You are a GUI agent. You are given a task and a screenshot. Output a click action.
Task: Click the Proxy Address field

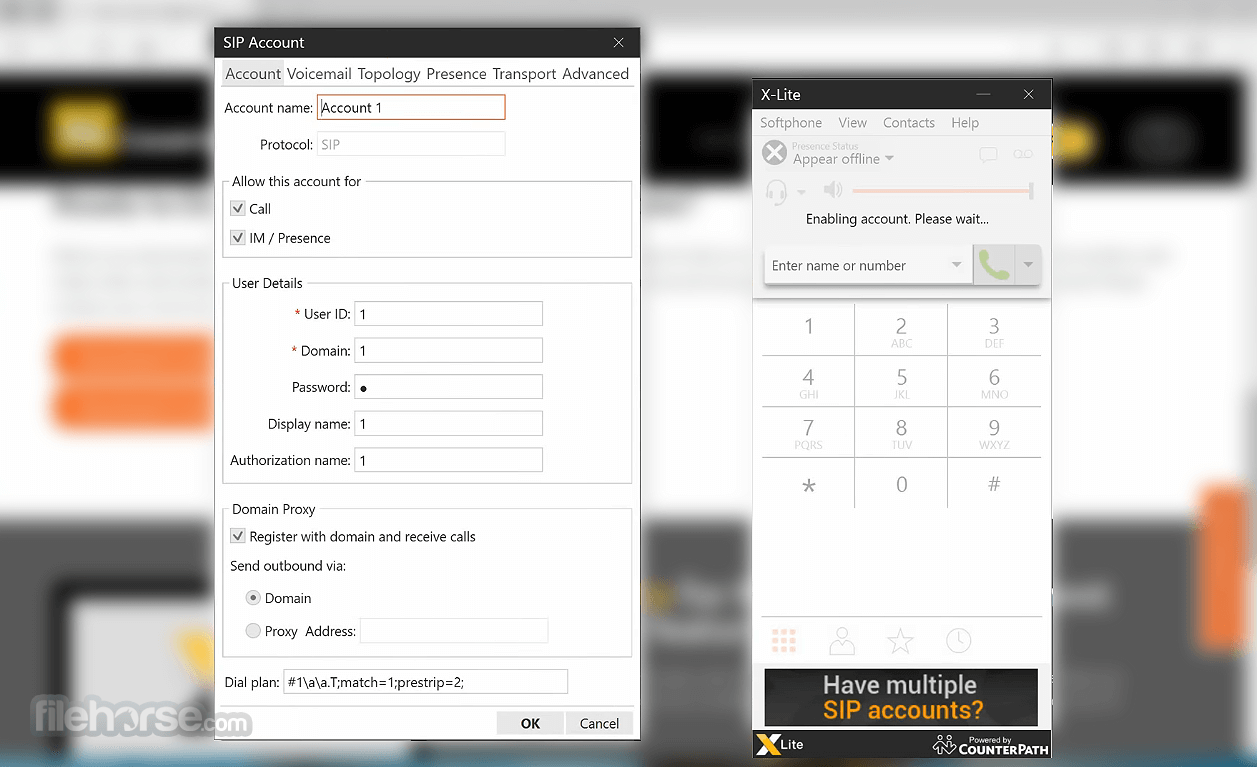(x=454, y=631)
